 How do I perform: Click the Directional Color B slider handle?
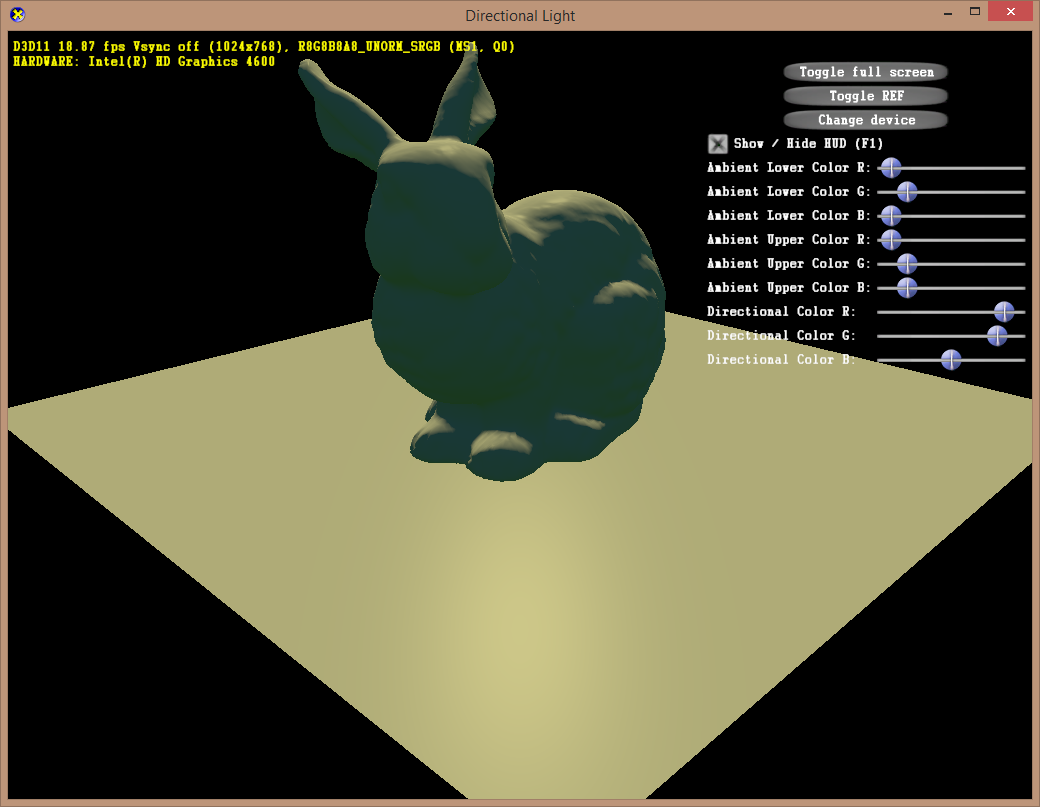coord(951,360)
